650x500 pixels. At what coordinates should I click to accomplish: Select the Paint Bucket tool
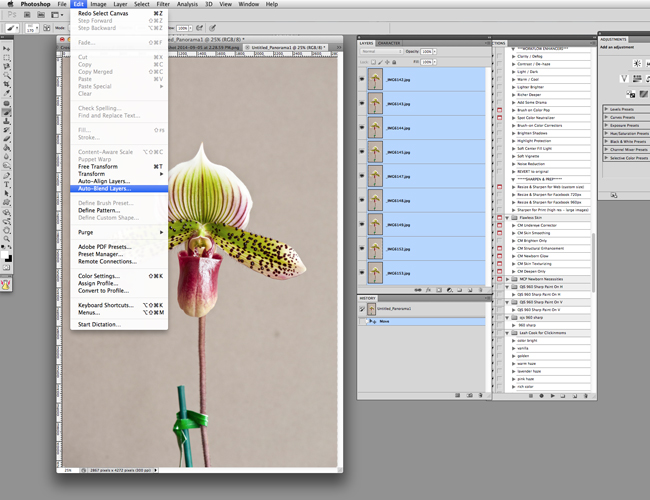pyautogui.click(x=7, y=148)
